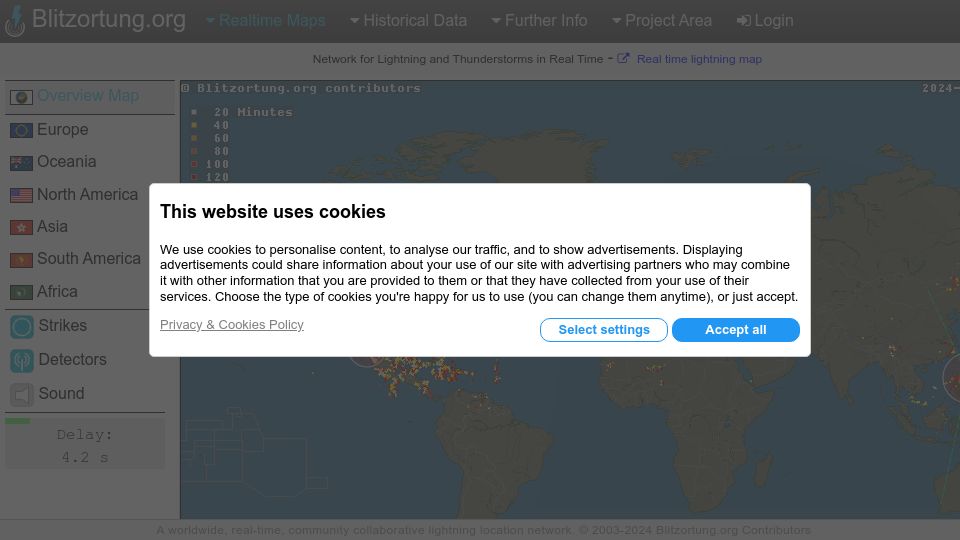Click the 100 minutes legend color swatch

point(194,164)
